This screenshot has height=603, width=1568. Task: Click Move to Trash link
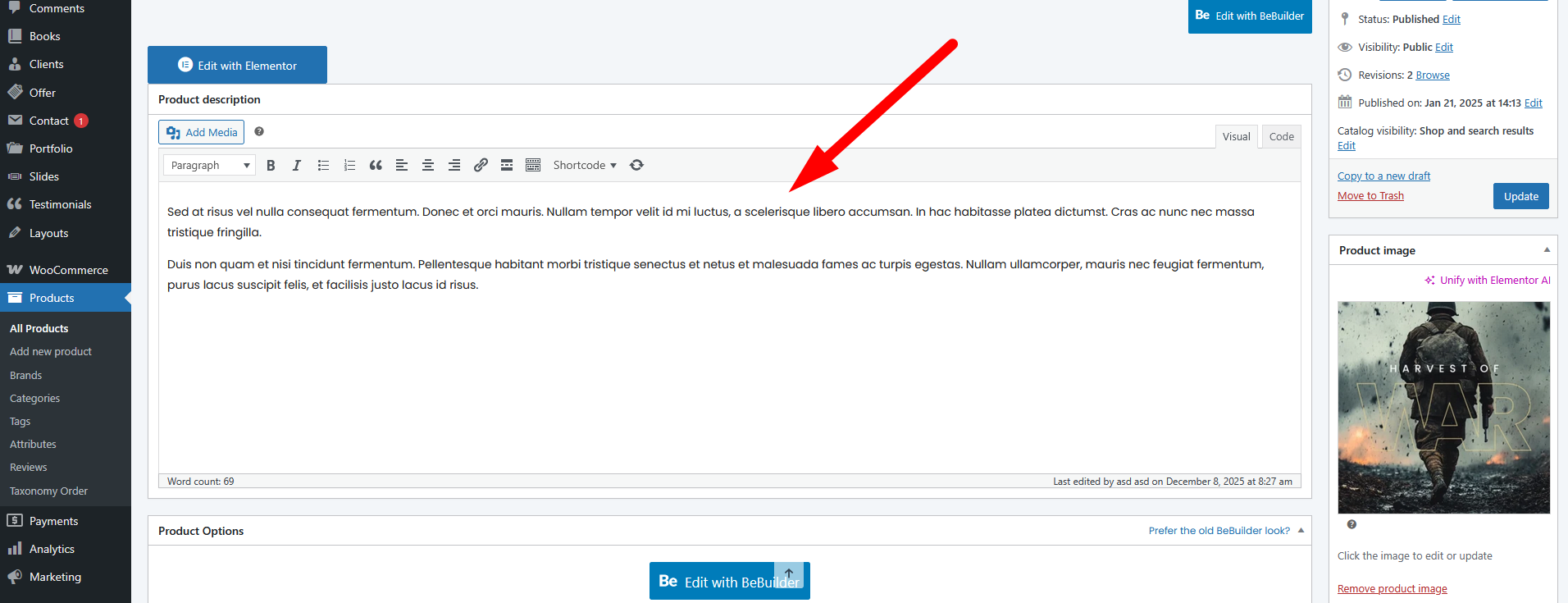[1370, 196]
